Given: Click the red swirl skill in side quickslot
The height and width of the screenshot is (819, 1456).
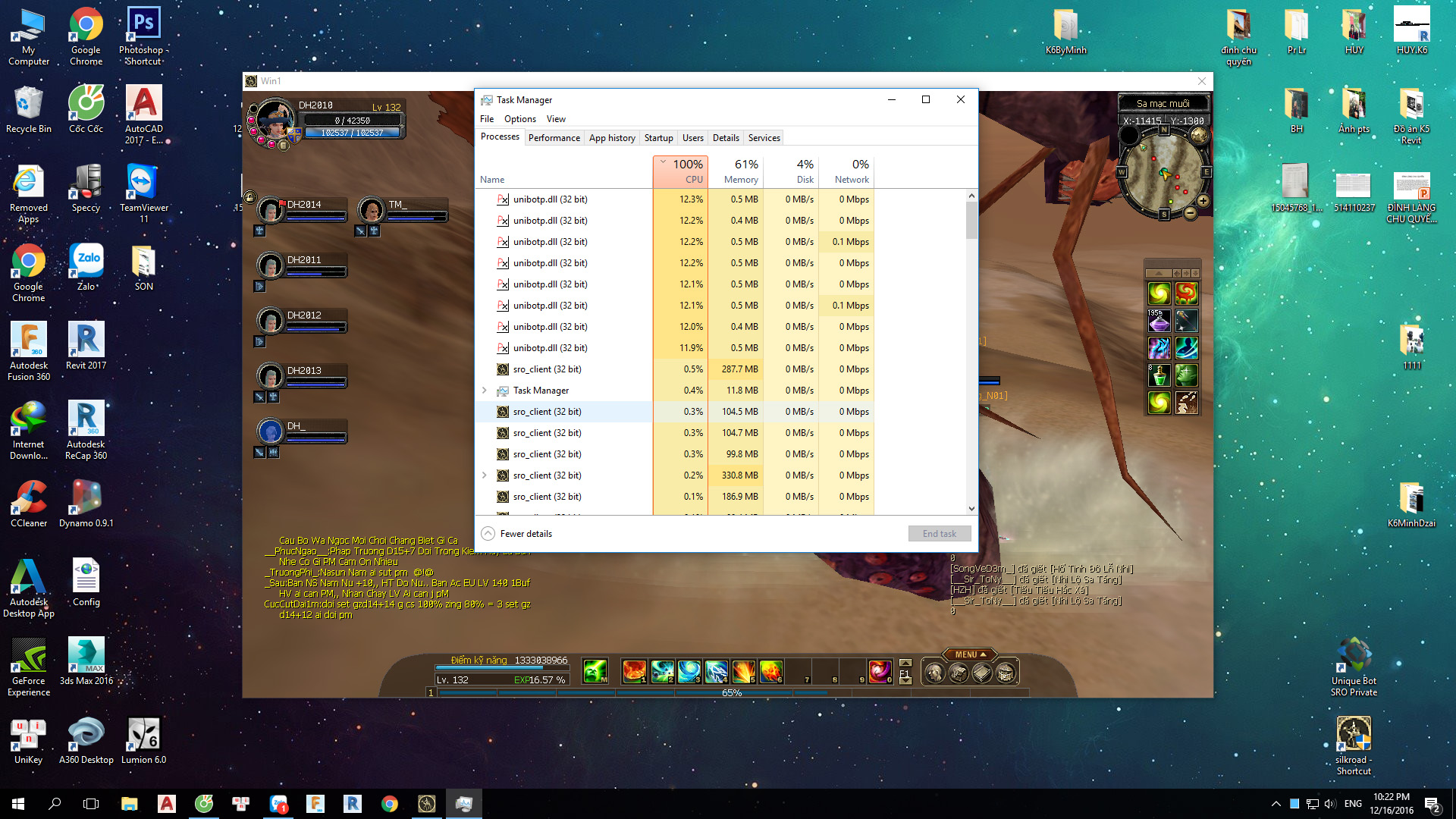Looking at the screenshot, I should pos(1186,293).
